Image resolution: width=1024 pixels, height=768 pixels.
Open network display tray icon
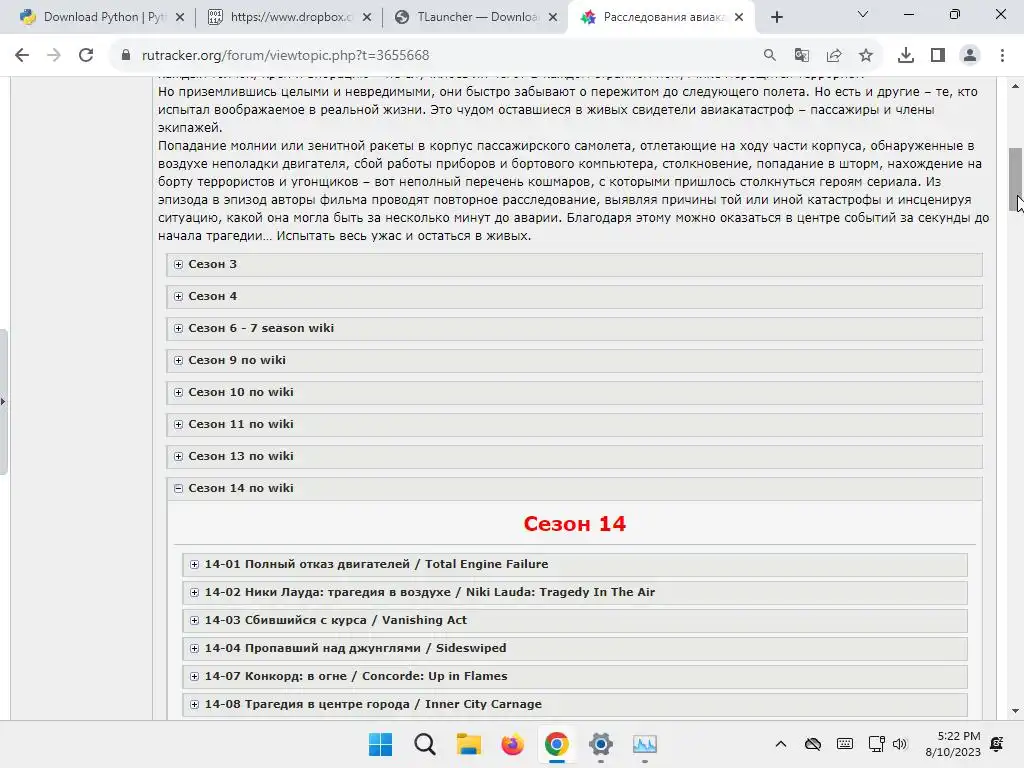(x=876, y=744)
